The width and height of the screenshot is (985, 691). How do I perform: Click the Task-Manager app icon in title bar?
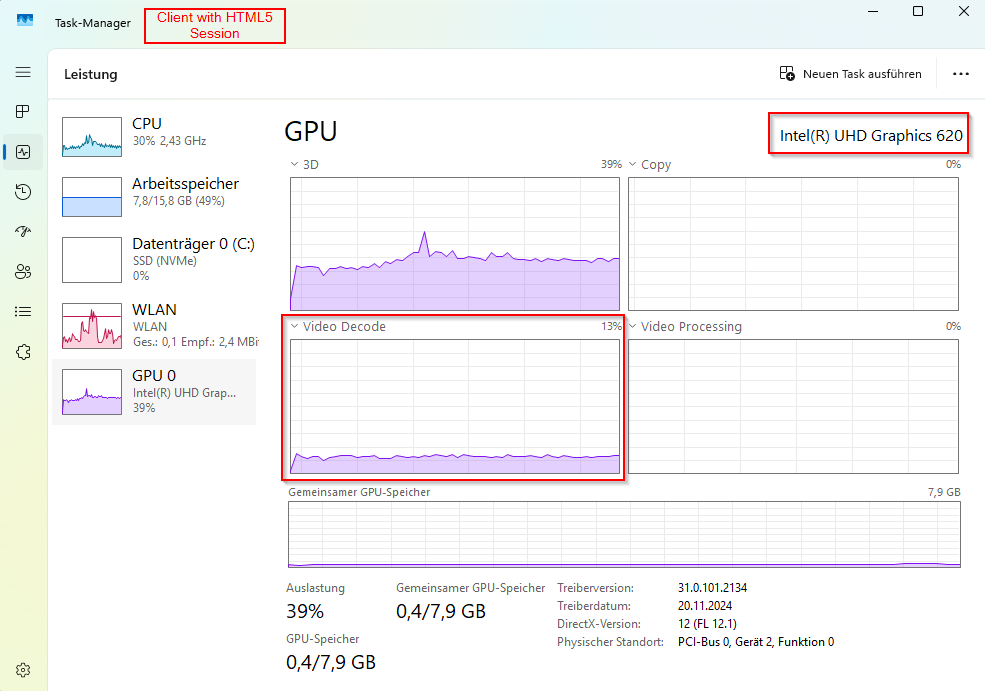tap(24, 21)
